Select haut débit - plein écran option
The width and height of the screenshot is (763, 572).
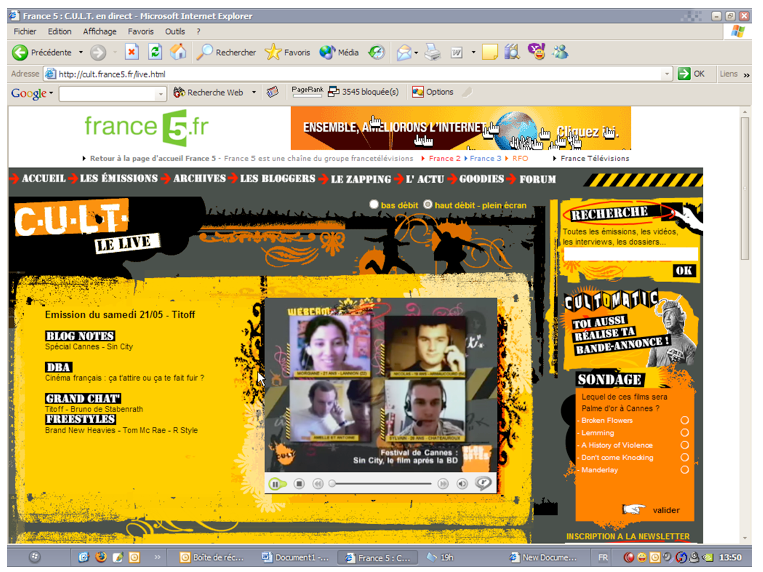428,204
